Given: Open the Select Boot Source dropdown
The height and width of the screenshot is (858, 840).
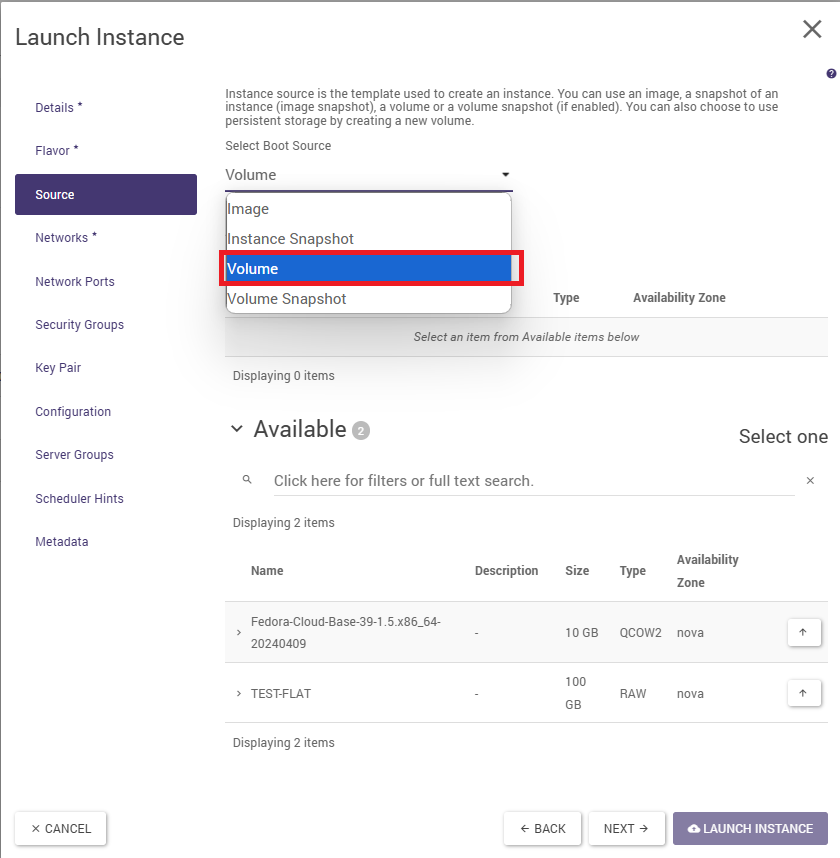Looking at the screenshot, I should (x=368, y=175).
